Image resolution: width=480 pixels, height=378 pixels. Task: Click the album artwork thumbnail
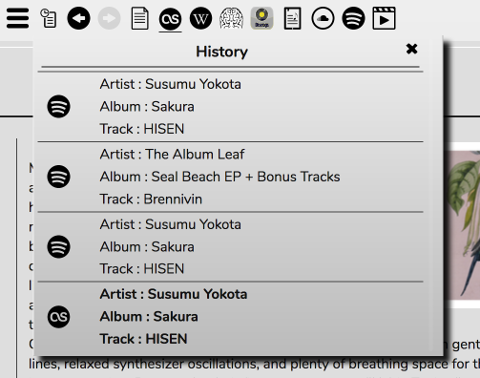click(462, 225)
